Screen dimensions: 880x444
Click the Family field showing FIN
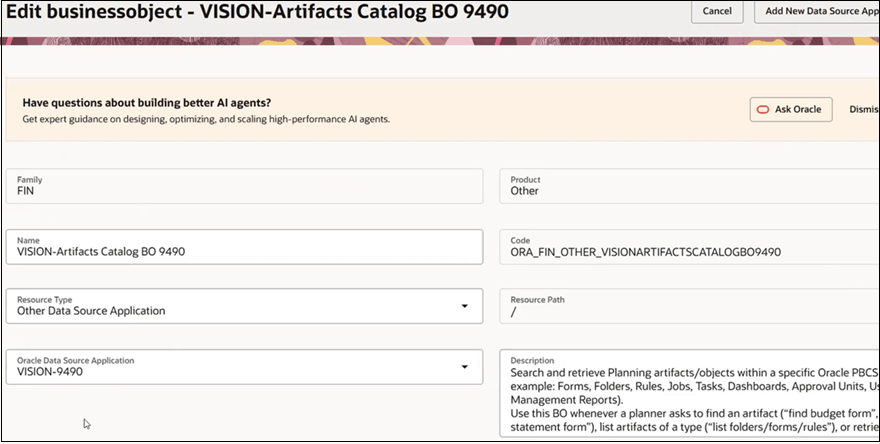[x=244, y=186]
